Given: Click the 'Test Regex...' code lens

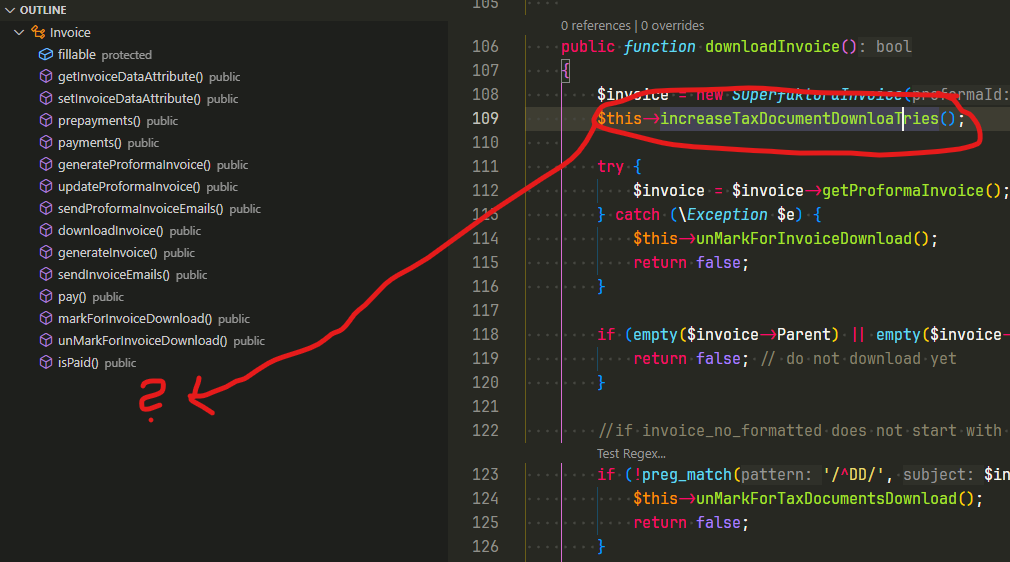Looking at the screenshot, I should 631,453.
